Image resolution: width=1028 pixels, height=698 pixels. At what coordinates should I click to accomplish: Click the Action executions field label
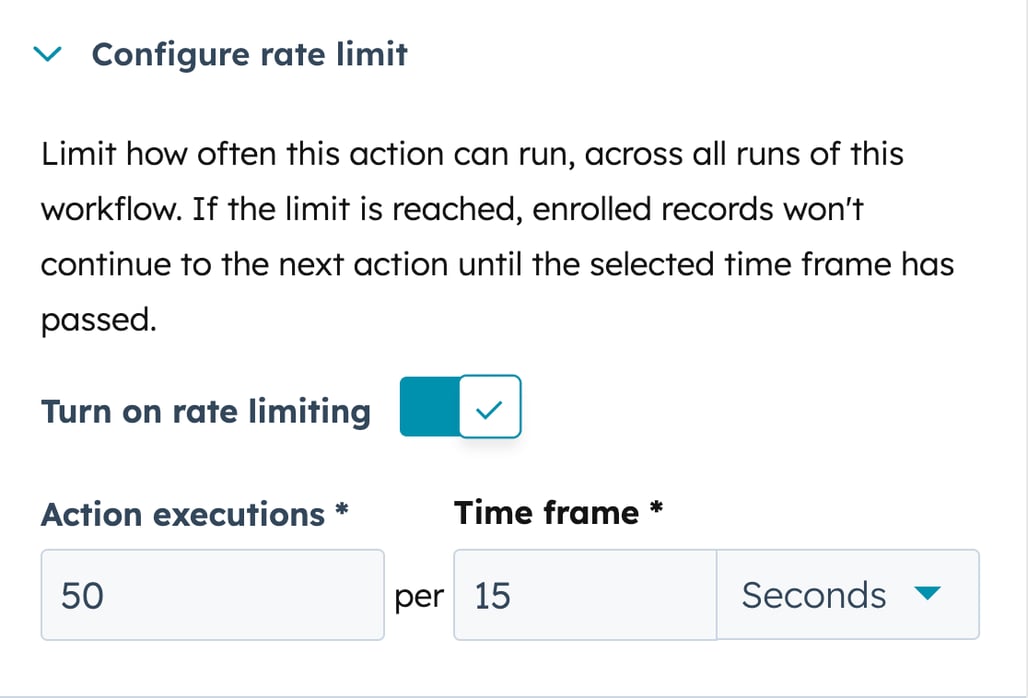point(193,514)
